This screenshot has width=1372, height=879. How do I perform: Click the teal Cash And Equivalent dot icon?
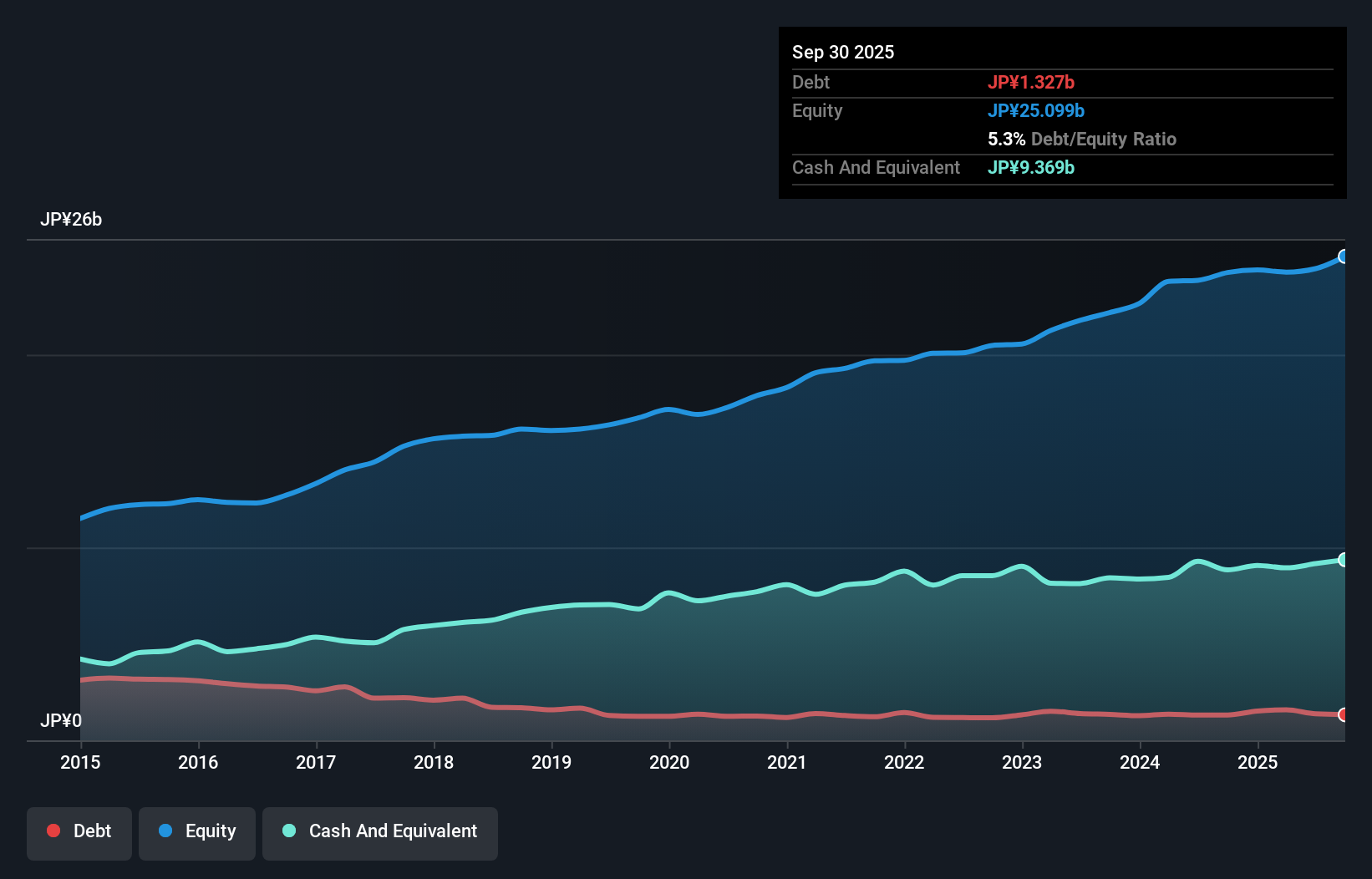click(x=288, y=831)
